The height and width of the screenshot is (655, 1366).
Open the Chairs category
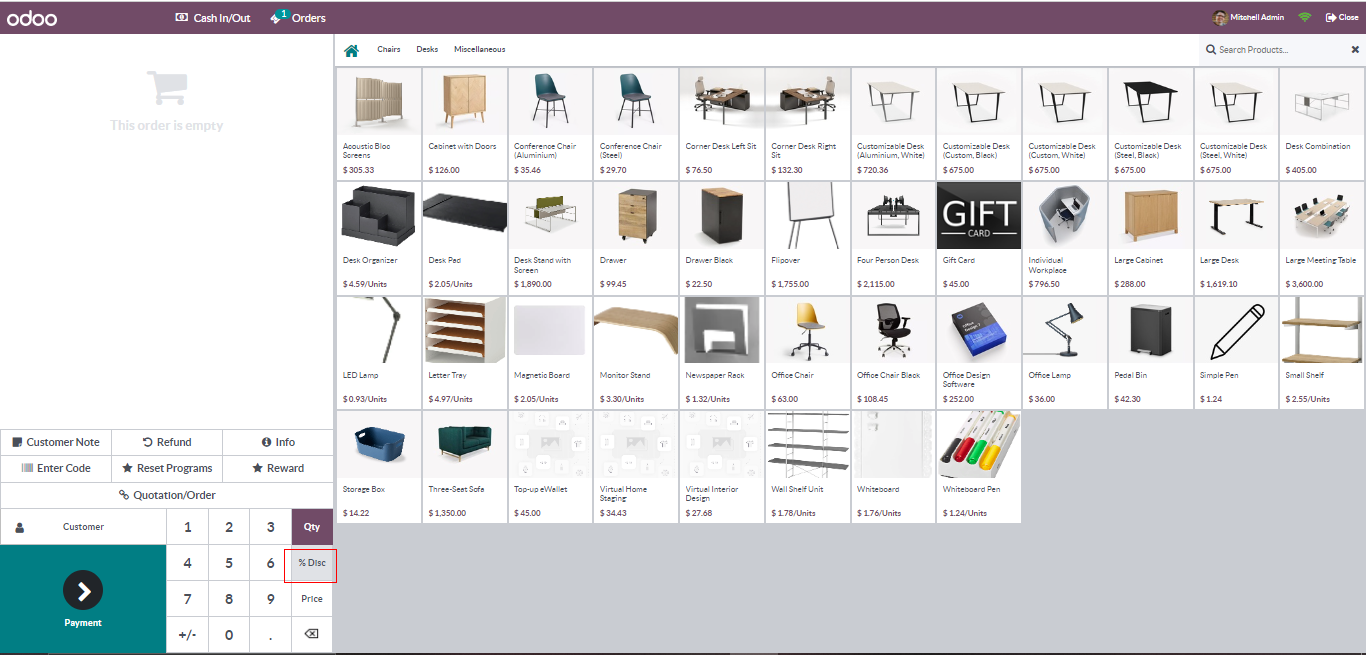click(388, 50)
